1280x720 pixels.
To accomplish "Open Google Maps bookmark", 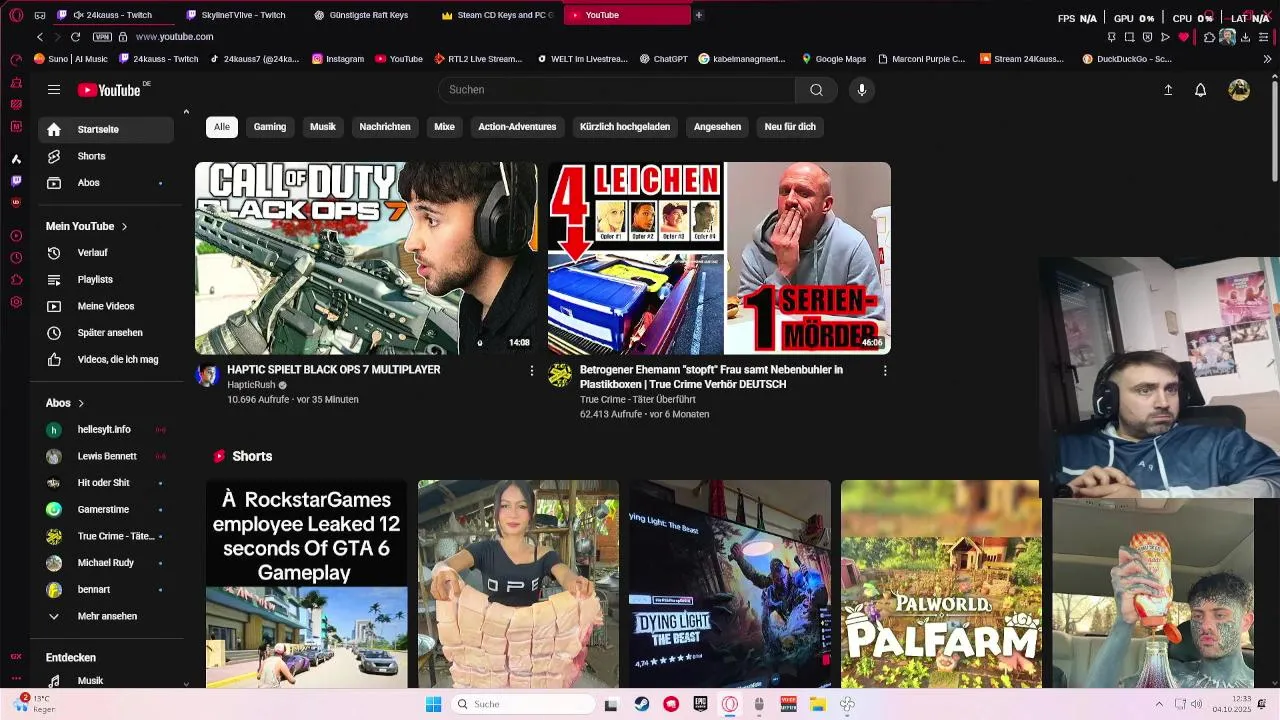I will (834, 59).
